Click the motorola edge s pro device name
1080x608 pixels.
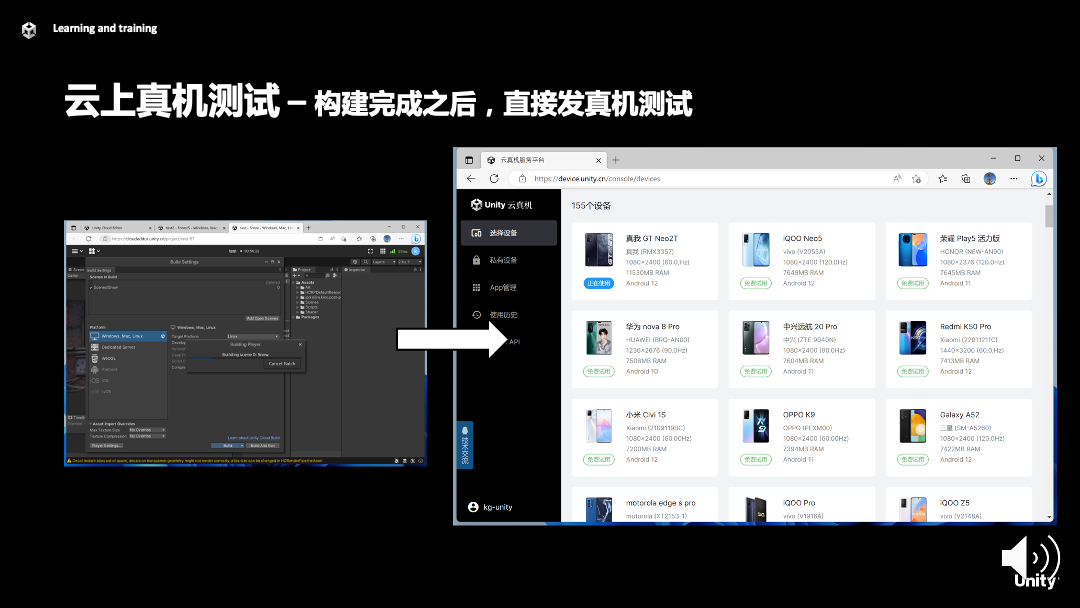(661, 503)
